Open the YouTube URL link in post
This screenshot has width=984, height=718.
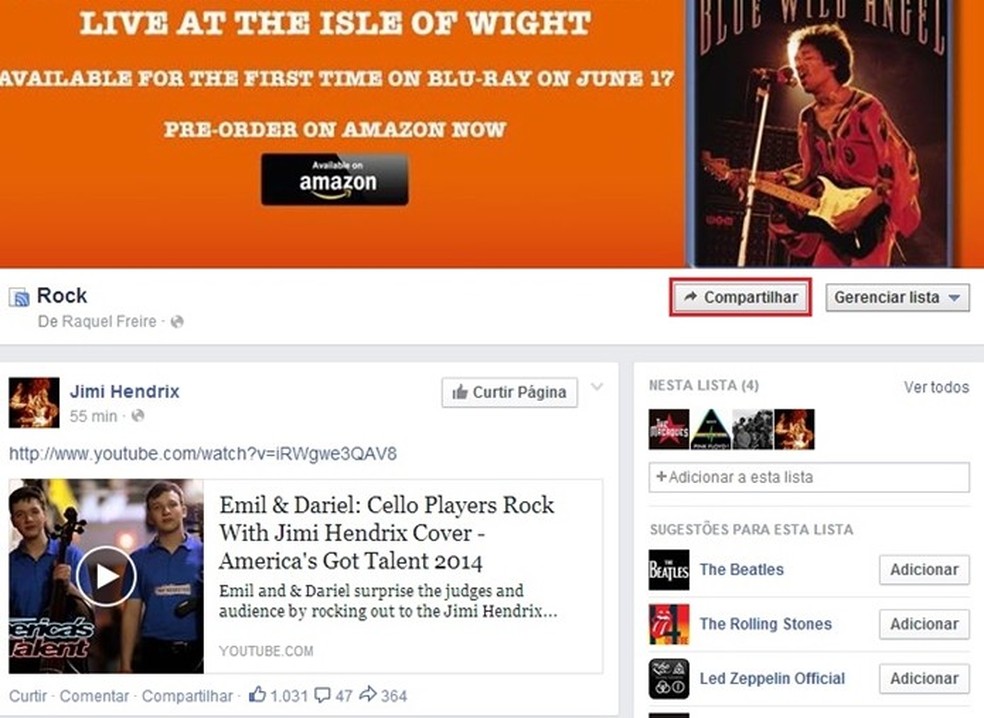203,453
